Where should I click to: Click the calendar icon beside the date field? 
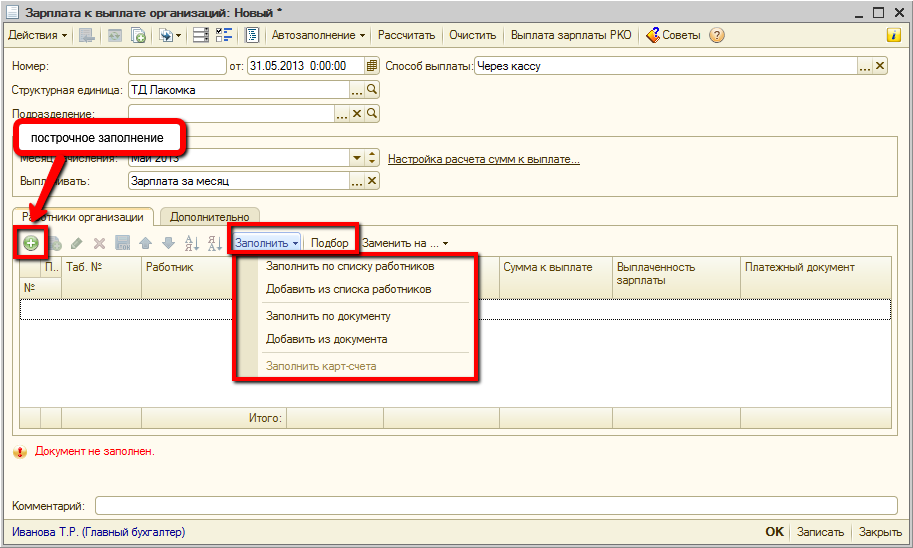tap(372, 66)
